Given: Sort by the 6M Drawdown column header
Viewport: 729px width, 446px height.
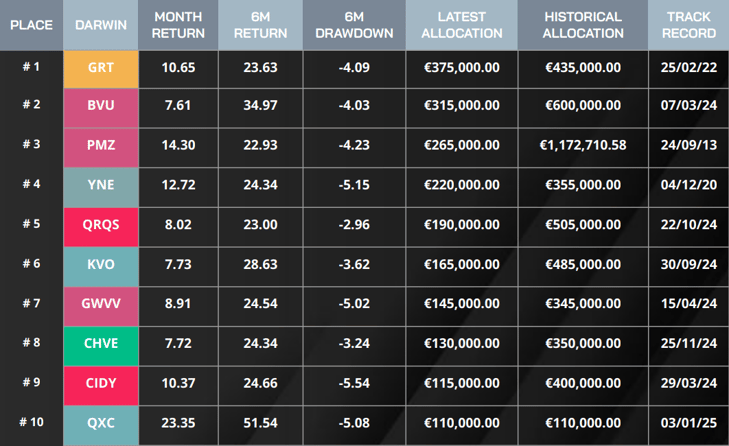Looking at the screenshot, I should pyautogui.click(x=353, y=25).
